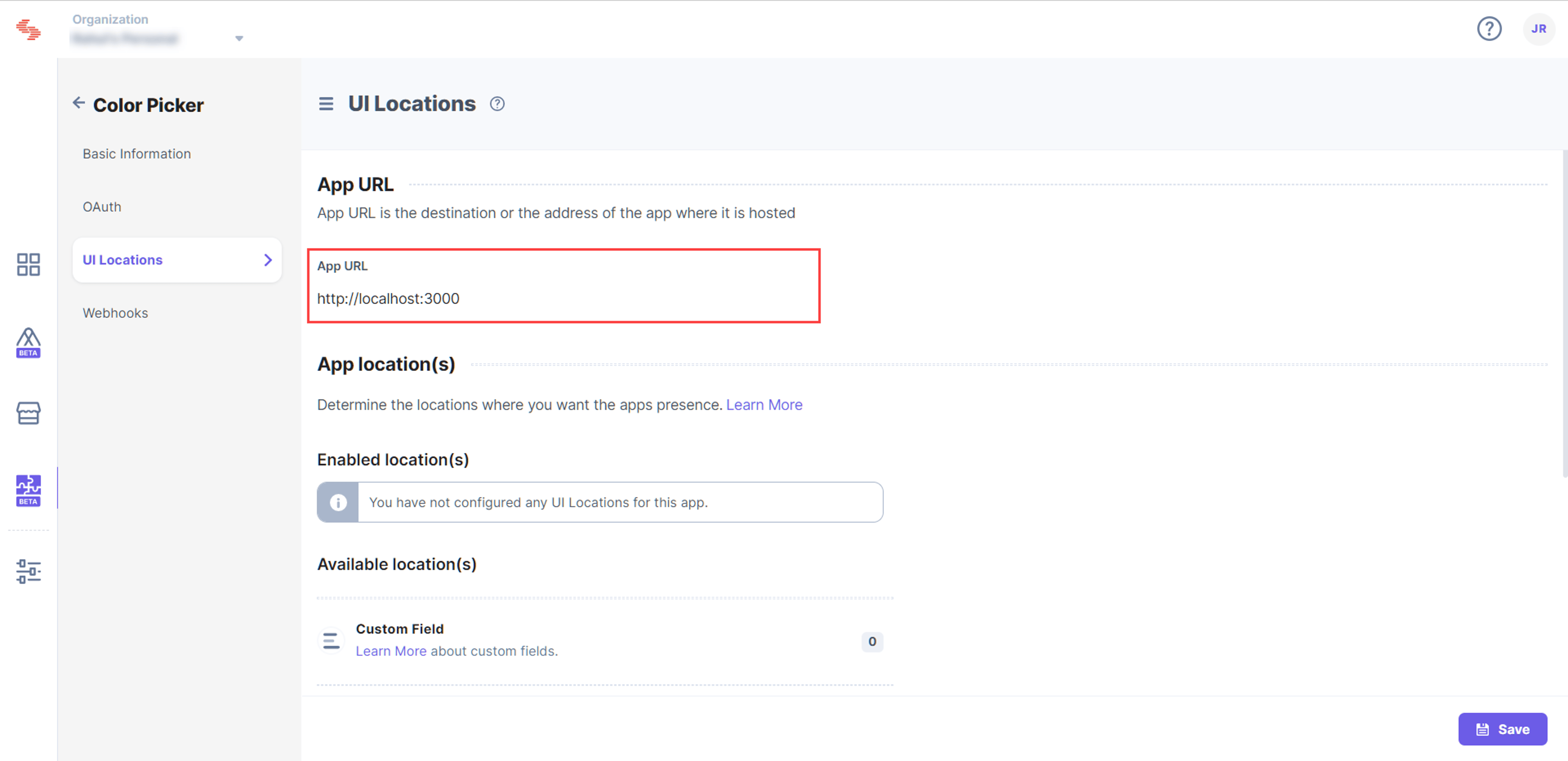
Task: Expand the Custom Field location row
Action: click(x=600, y=641)
